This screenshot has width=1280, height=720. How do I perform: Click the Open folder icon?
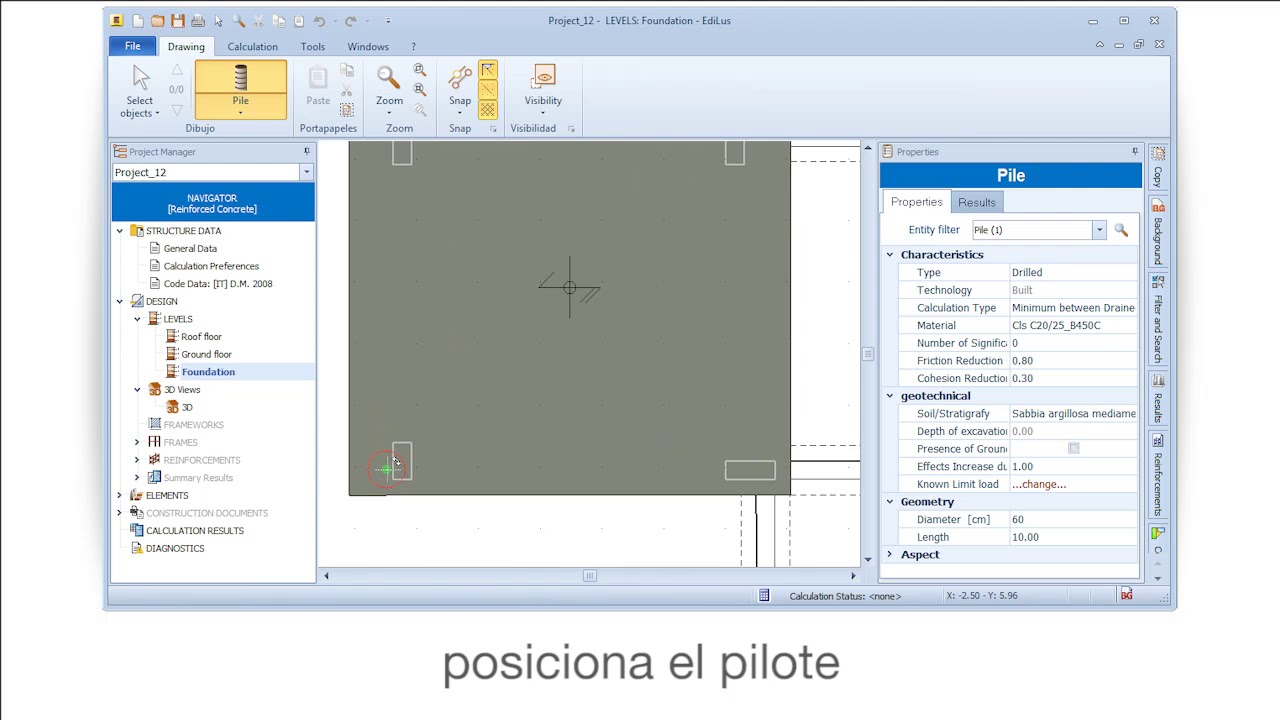point(157,20)
